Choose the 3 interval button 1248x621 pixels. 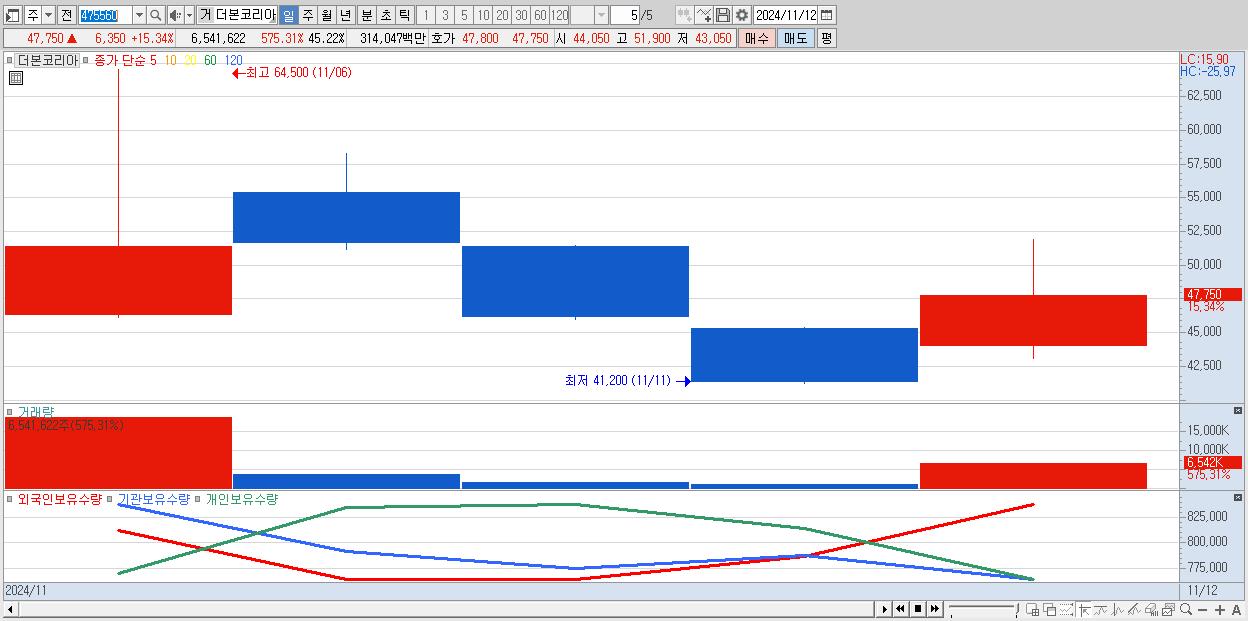(x=445, y=15)
